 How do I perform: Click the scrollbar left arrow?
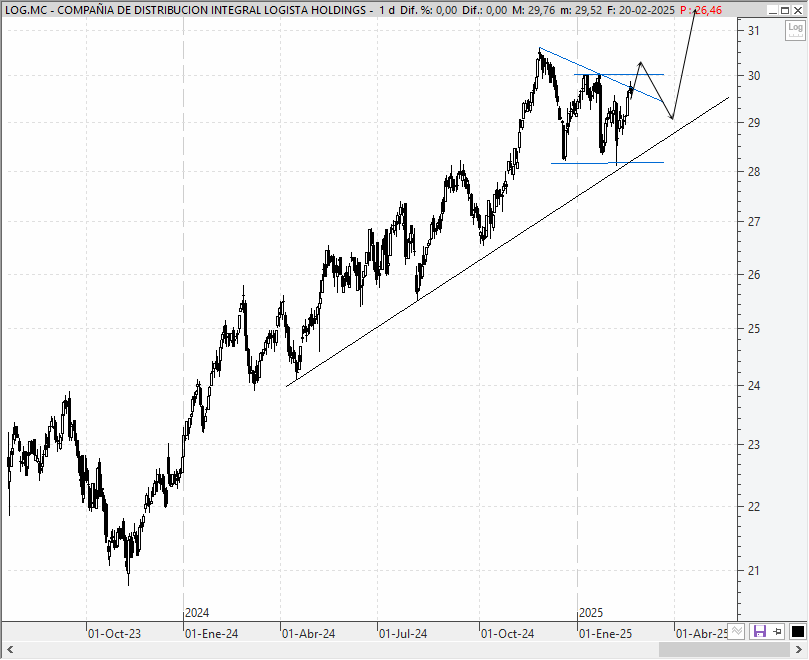9,649
